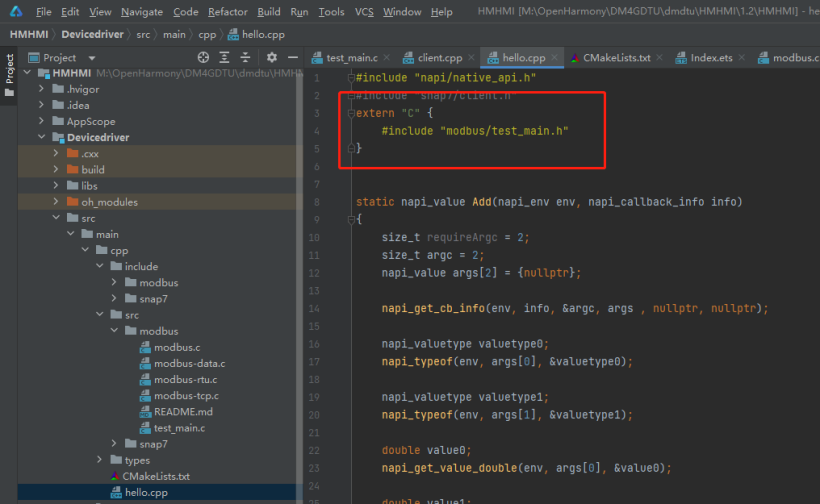Hide the Project panel with minus icon
This screenshot has height=504, width=820.
click(293, 58)
